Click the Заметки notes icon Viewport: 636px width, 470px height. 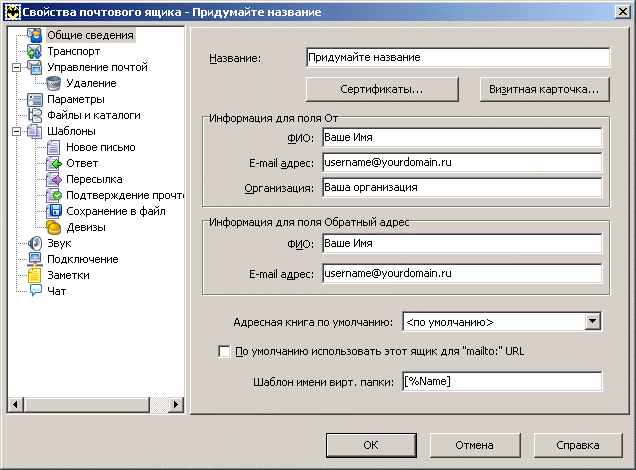[x=34, y=275]
